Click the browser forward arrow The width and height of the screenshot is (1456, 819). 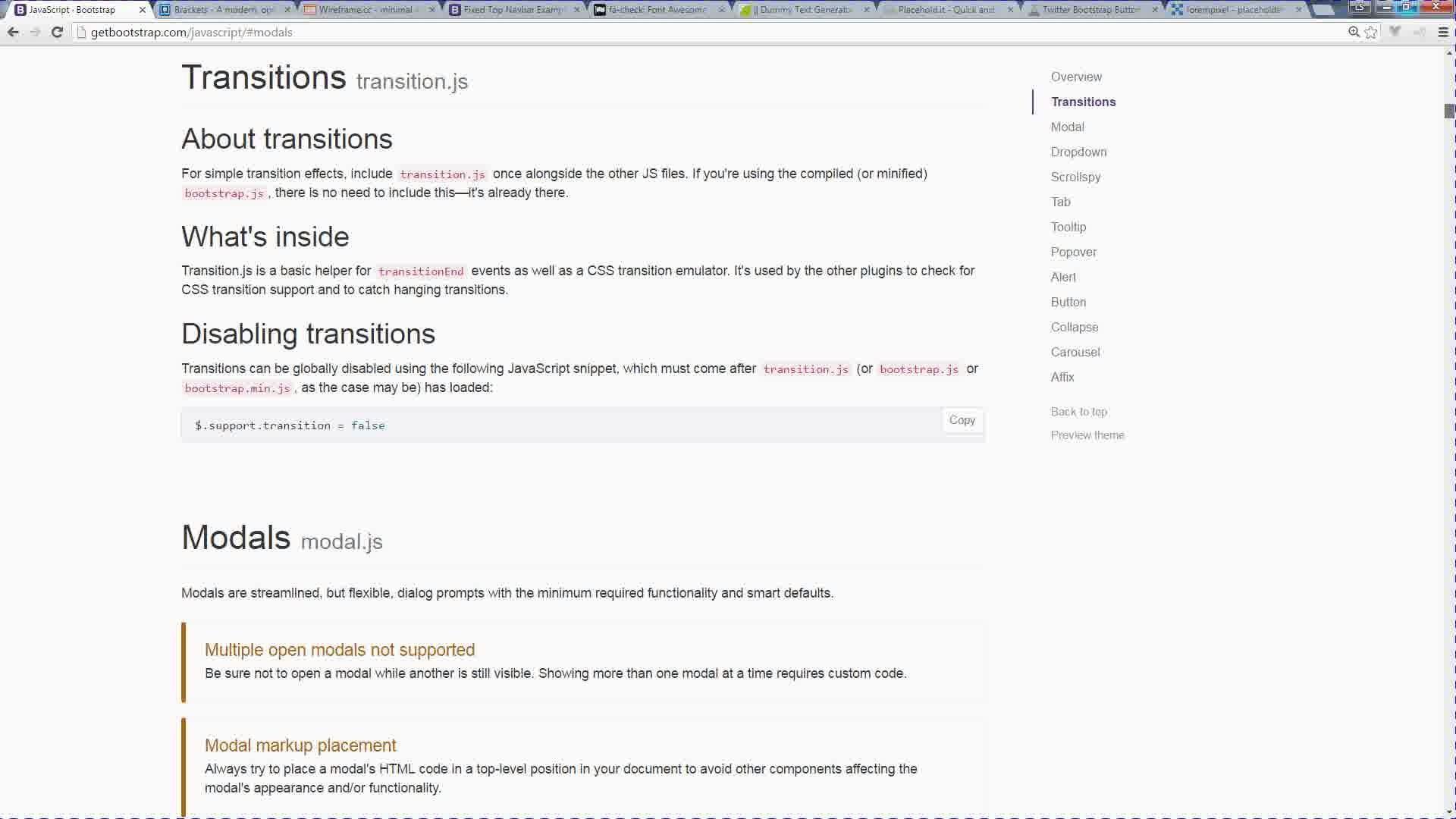pos(36,32)
